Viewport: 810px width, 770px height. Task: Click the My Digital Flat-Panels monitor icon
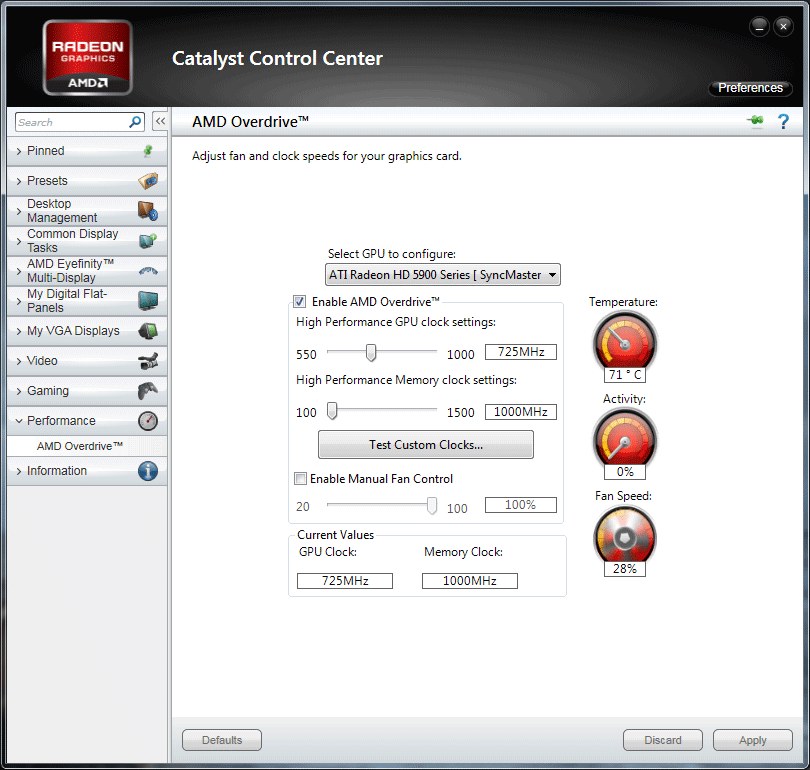[148, 301]
